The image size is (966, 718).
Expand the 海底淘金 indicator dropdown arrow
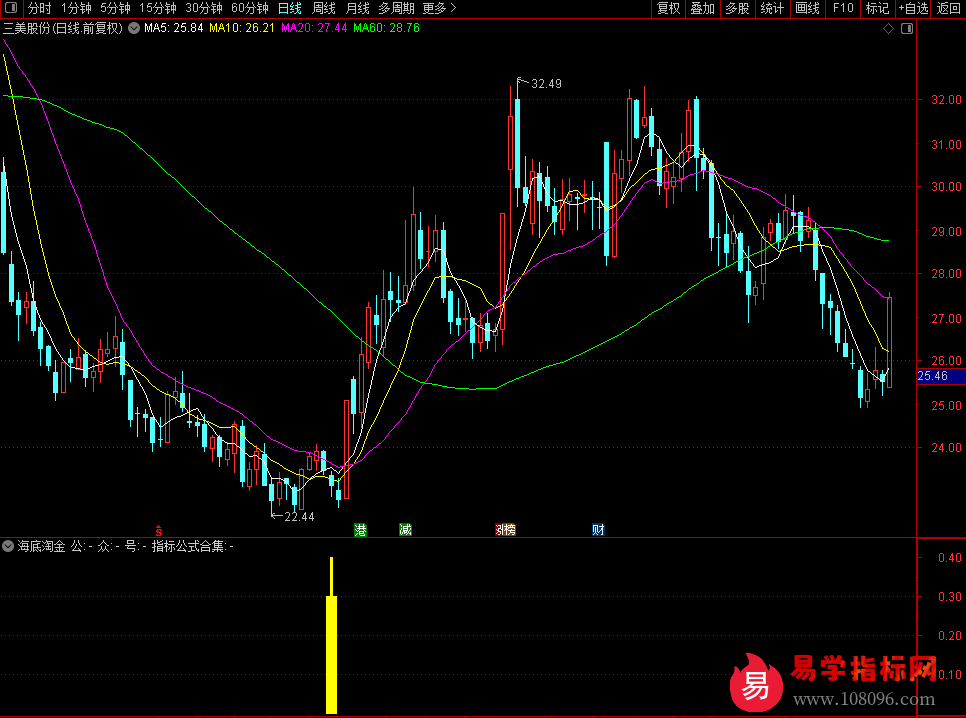[9, 547]
